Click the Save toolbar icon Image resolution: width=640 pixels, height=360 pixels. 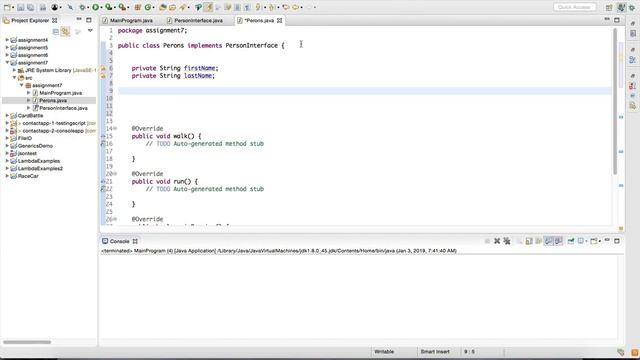(x=20, y=7)
